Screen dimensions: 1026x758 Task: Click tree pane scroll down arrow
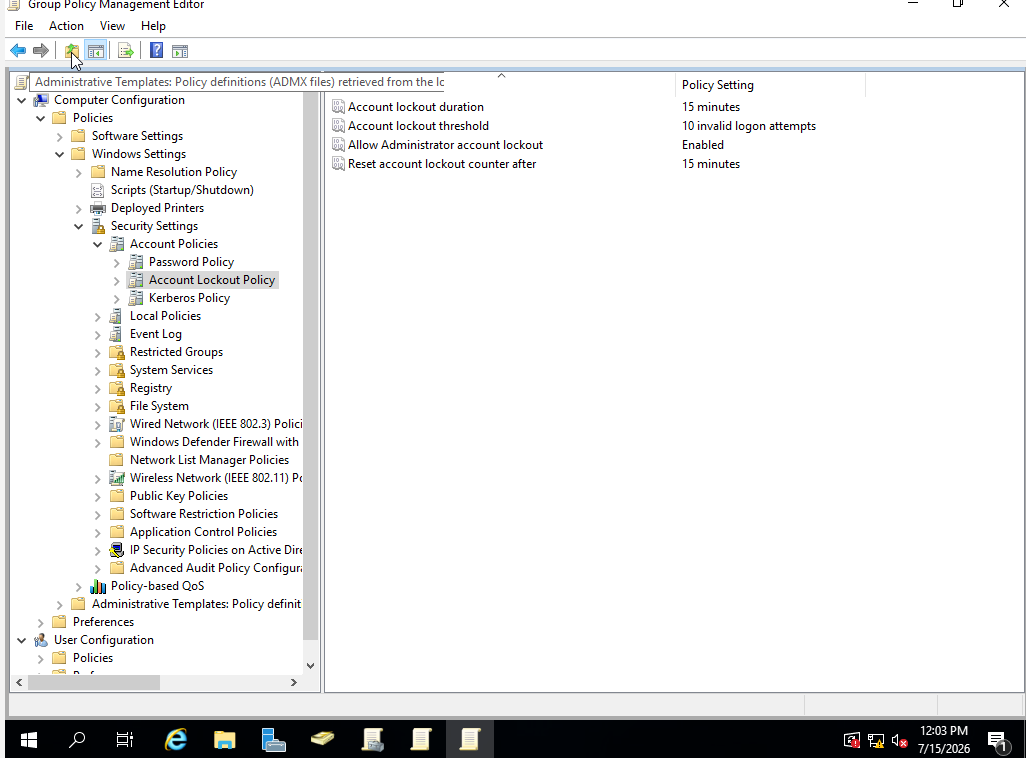(311, 666)
